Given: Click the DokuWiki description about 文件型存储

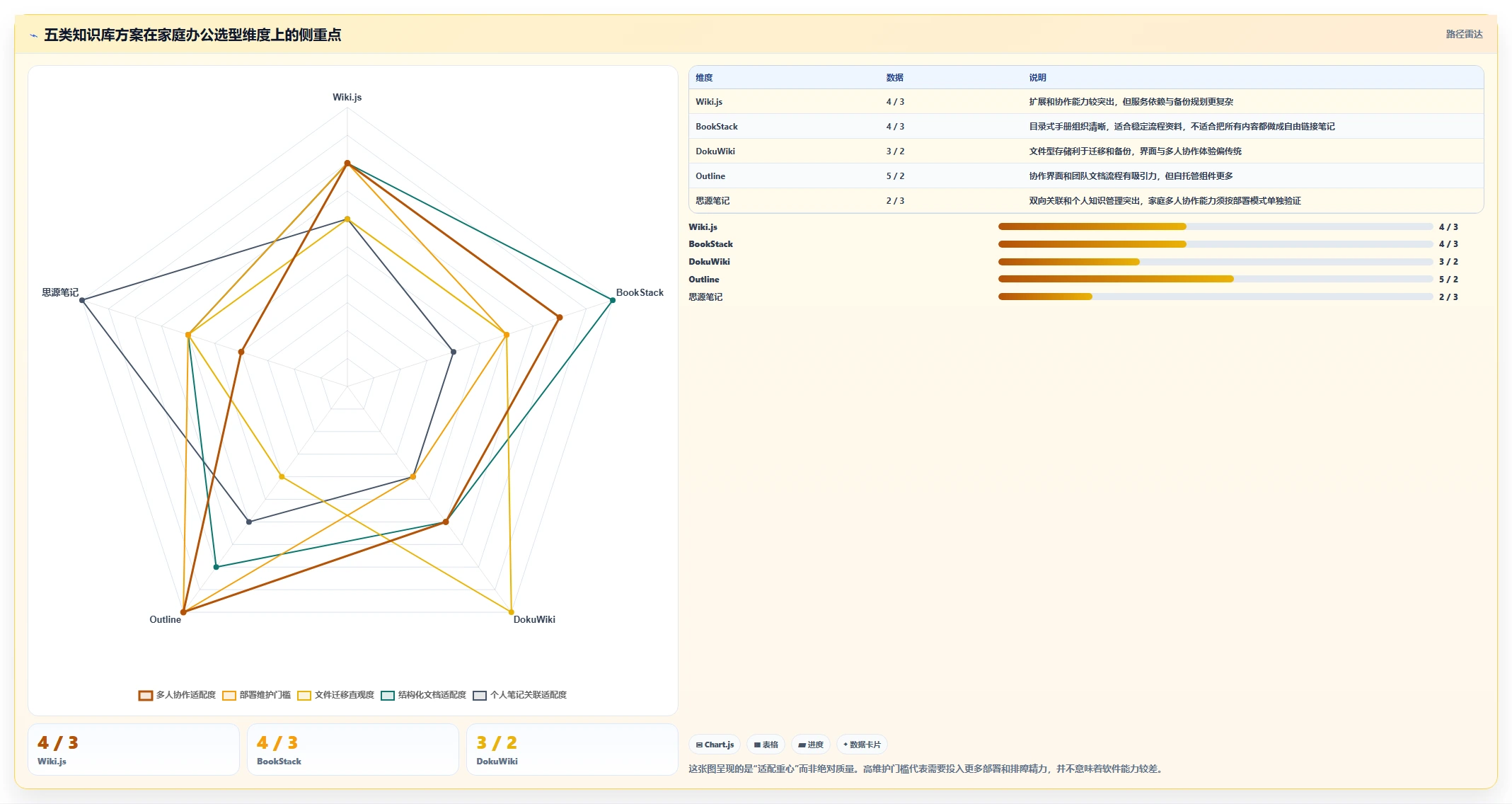Looking at the screenshot, I should point(1135,151).
